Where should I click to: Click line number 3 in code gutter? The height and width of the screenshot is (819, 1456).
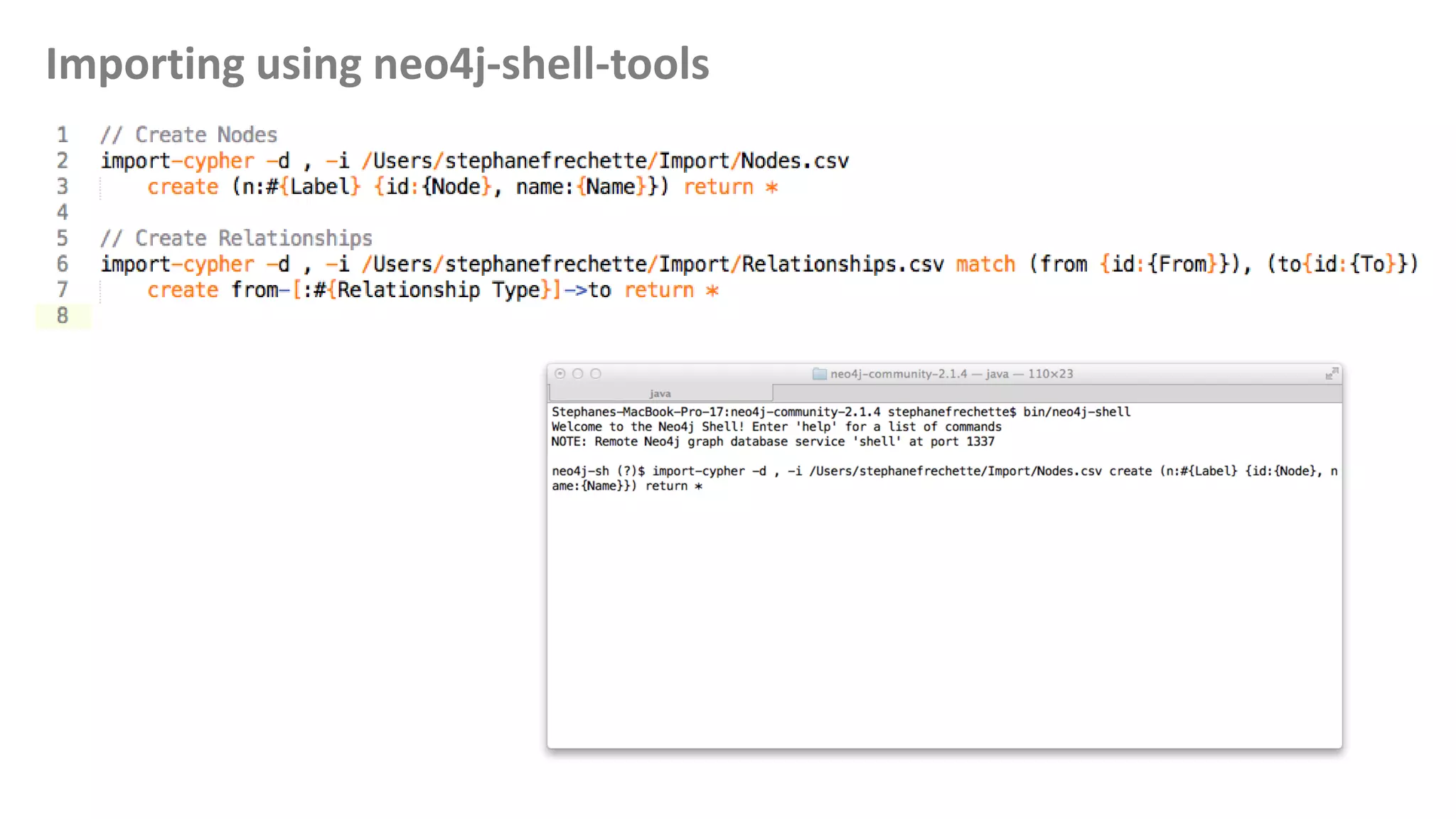point(63,186)
